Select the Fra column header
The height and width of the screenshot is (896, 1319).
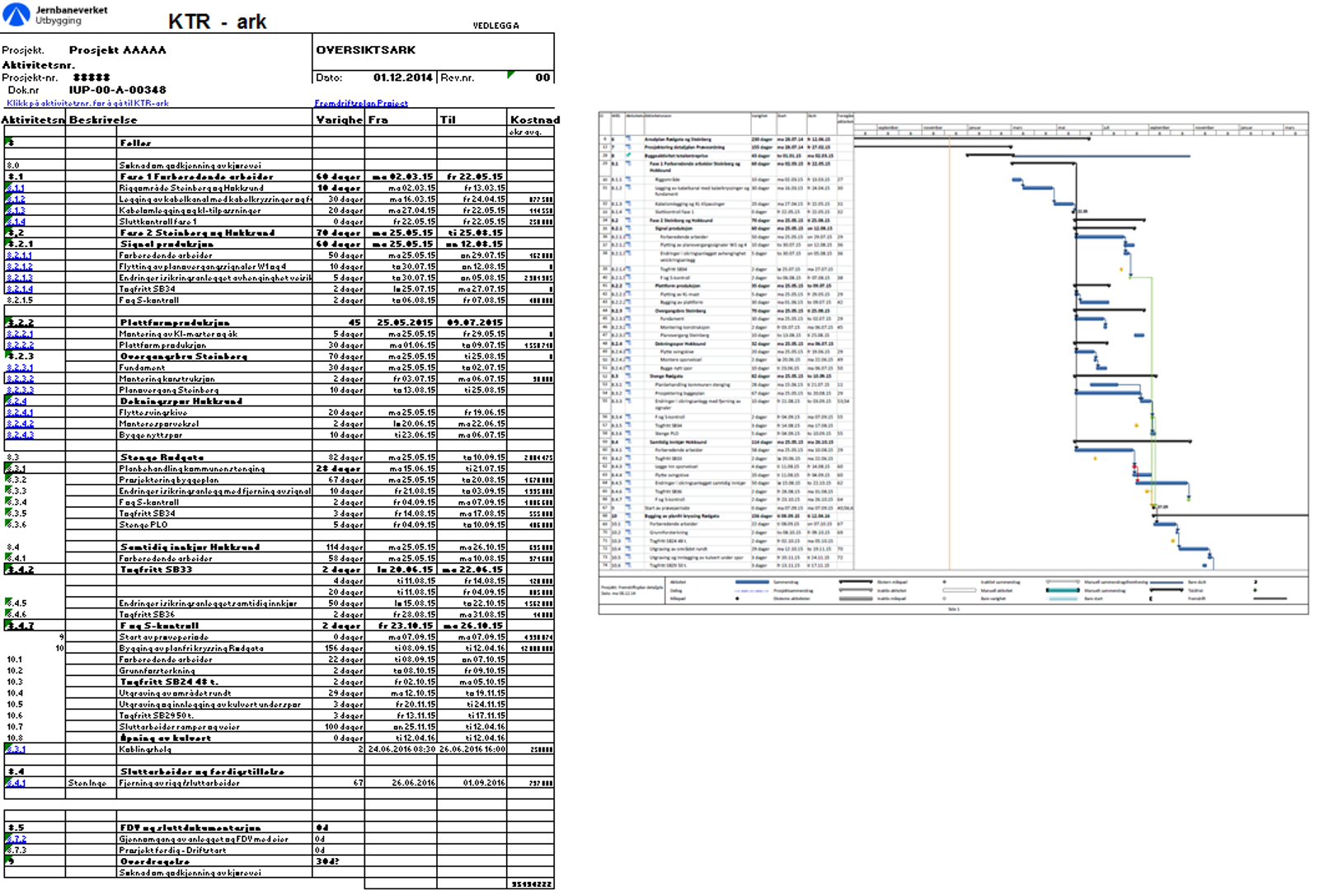pos(378,120)
